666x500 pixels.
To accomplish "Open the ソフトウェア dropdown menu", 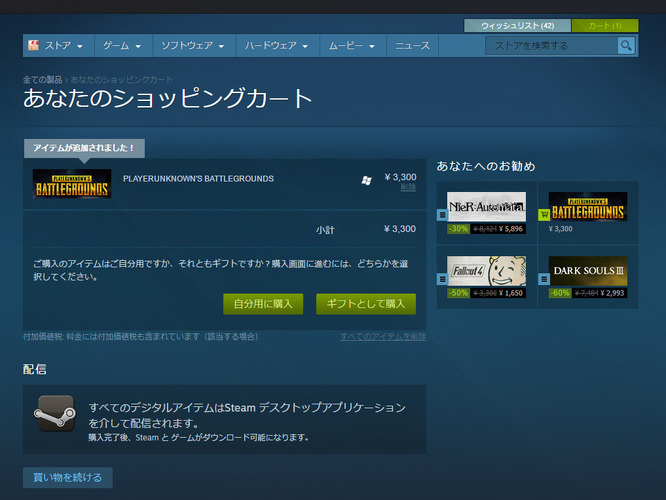I will (193, 45).
